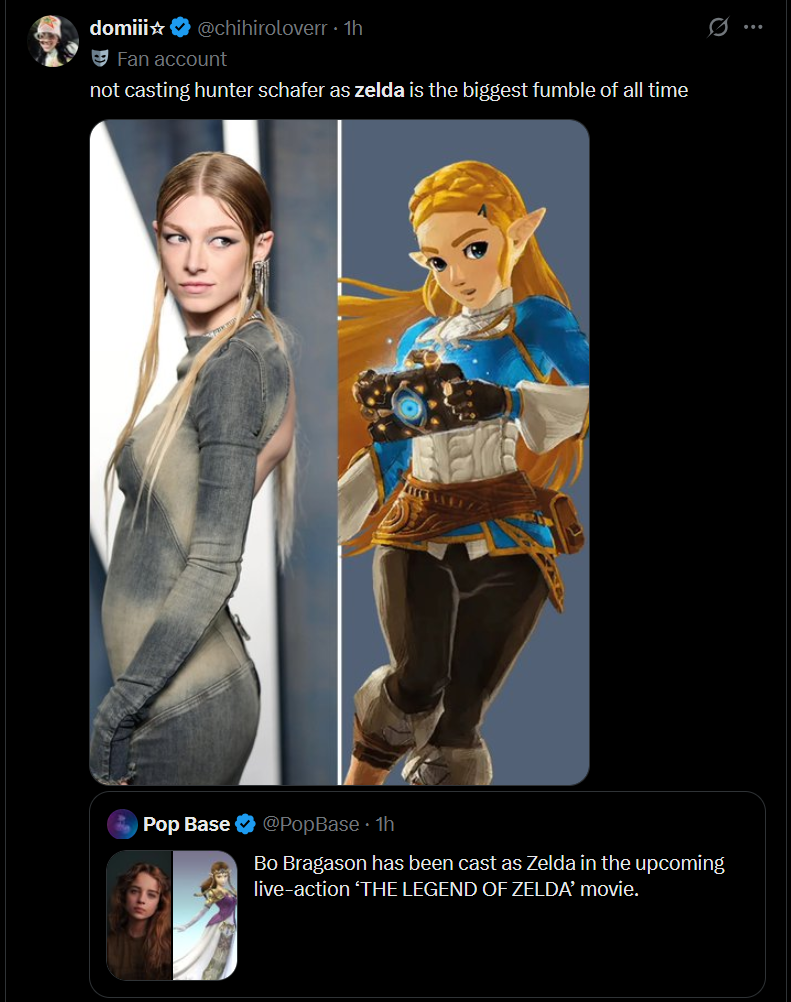Open the @chihiroloverr handle link
Image resolution: width=791 pixels, height=1002 pixels.
(262, 27)
